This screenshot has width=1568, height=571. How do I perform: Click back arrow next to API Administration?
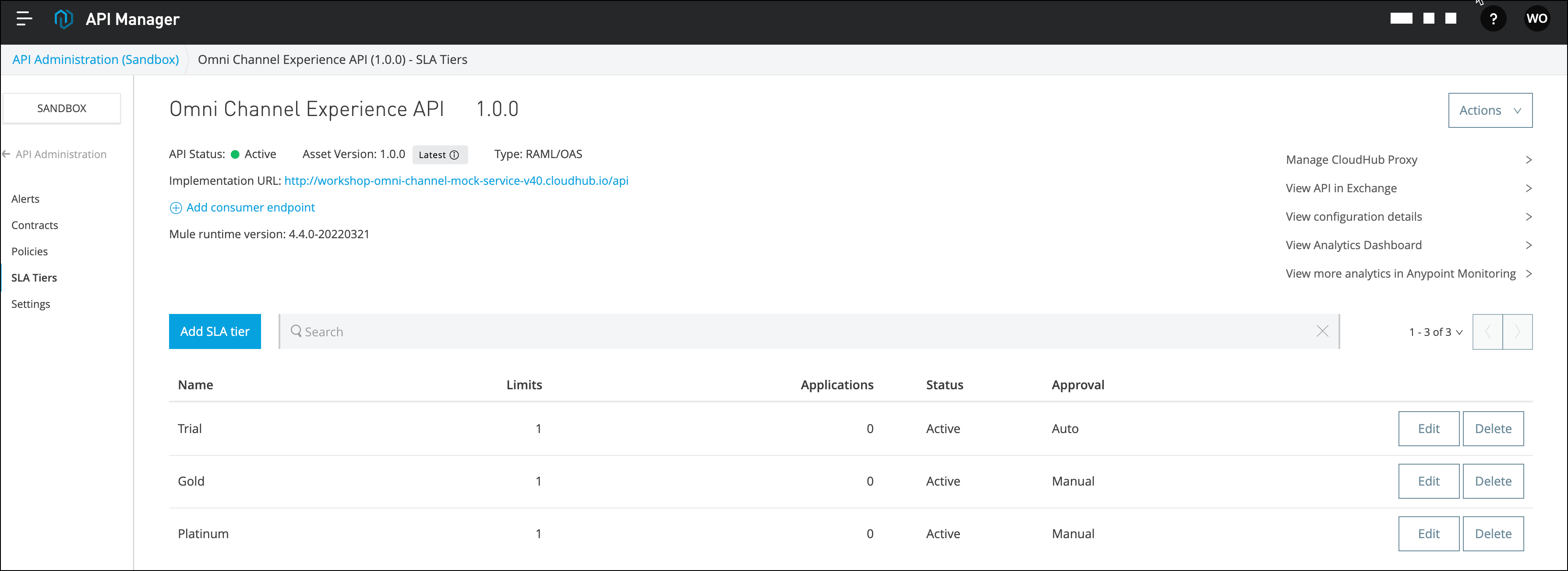pyautogui.click(x=6, y=154)
